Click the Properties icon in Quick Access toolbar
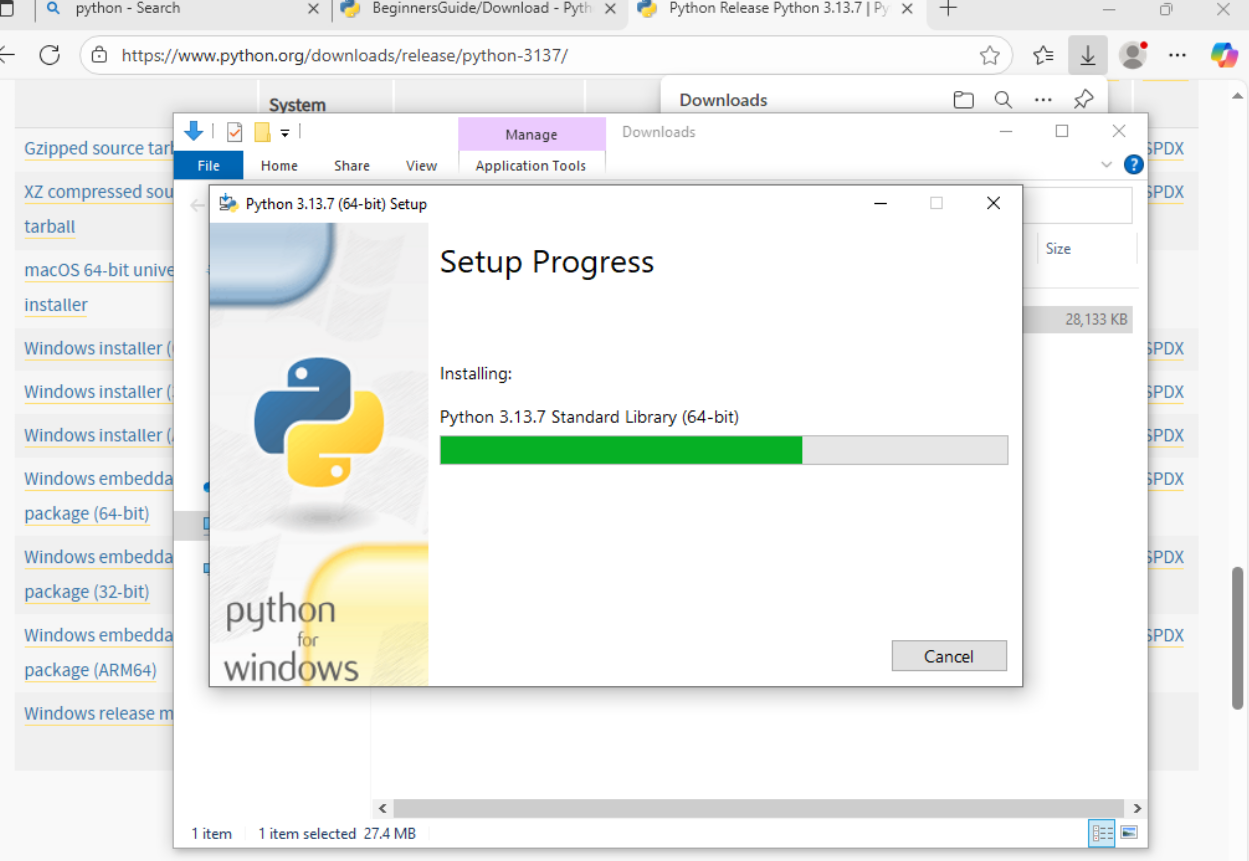The image size is (1249, 861). [x=234, y=131]
